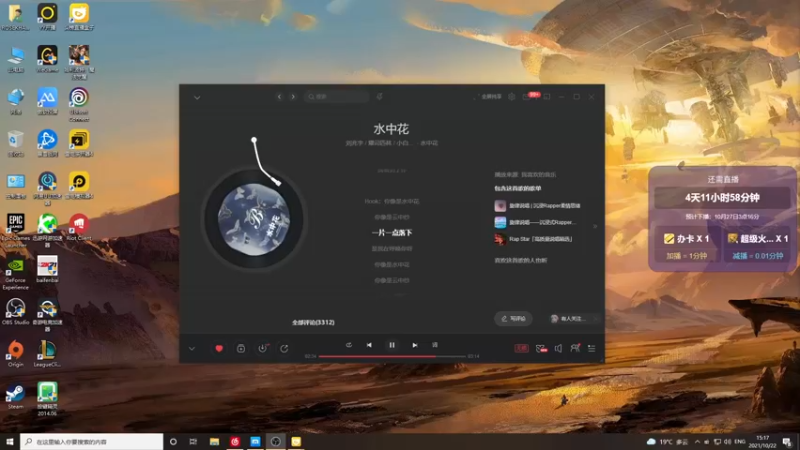Go forward with the right arrow

[293, 96]
